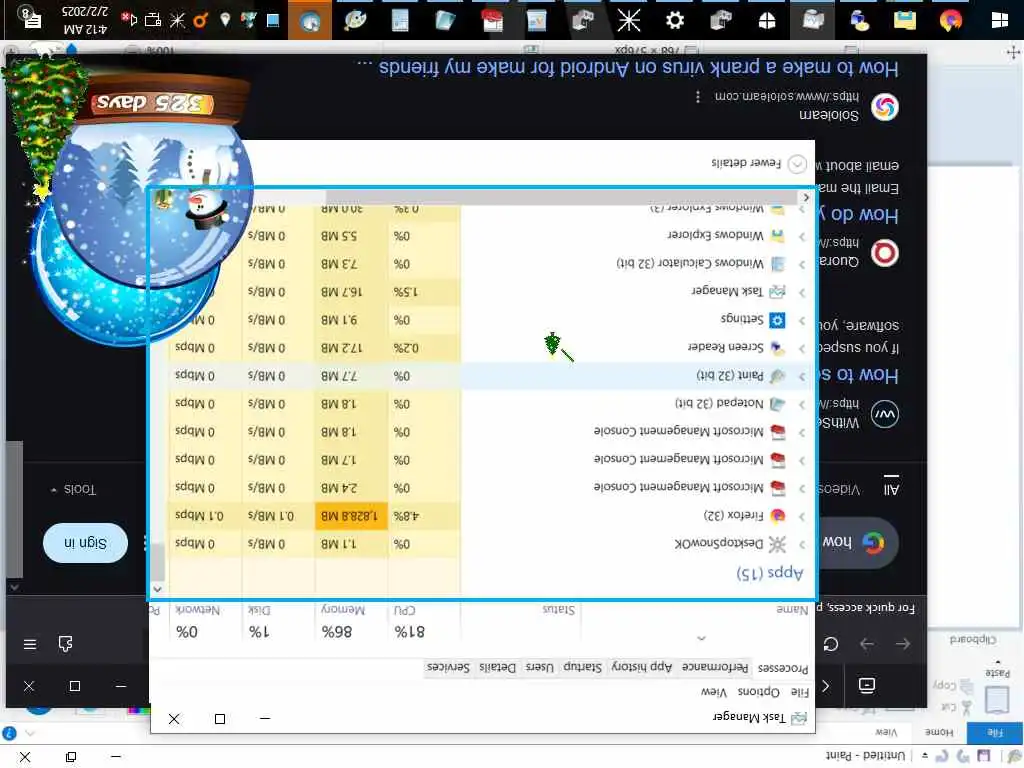This screenshot has width=1024, height=768.
Task: Select the Task Manager icon in process list
Action: (x=777, y=292)
